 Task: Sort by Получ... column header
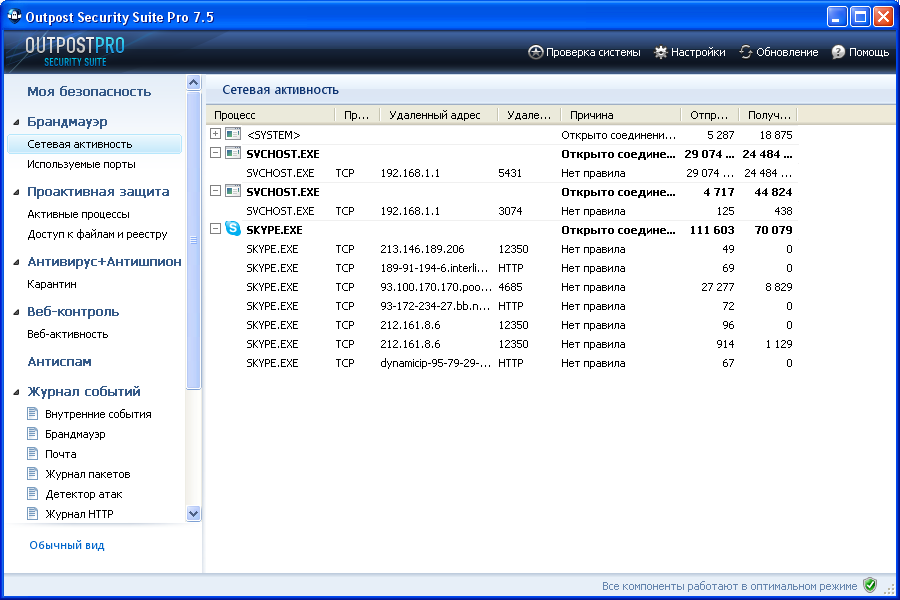768,115
